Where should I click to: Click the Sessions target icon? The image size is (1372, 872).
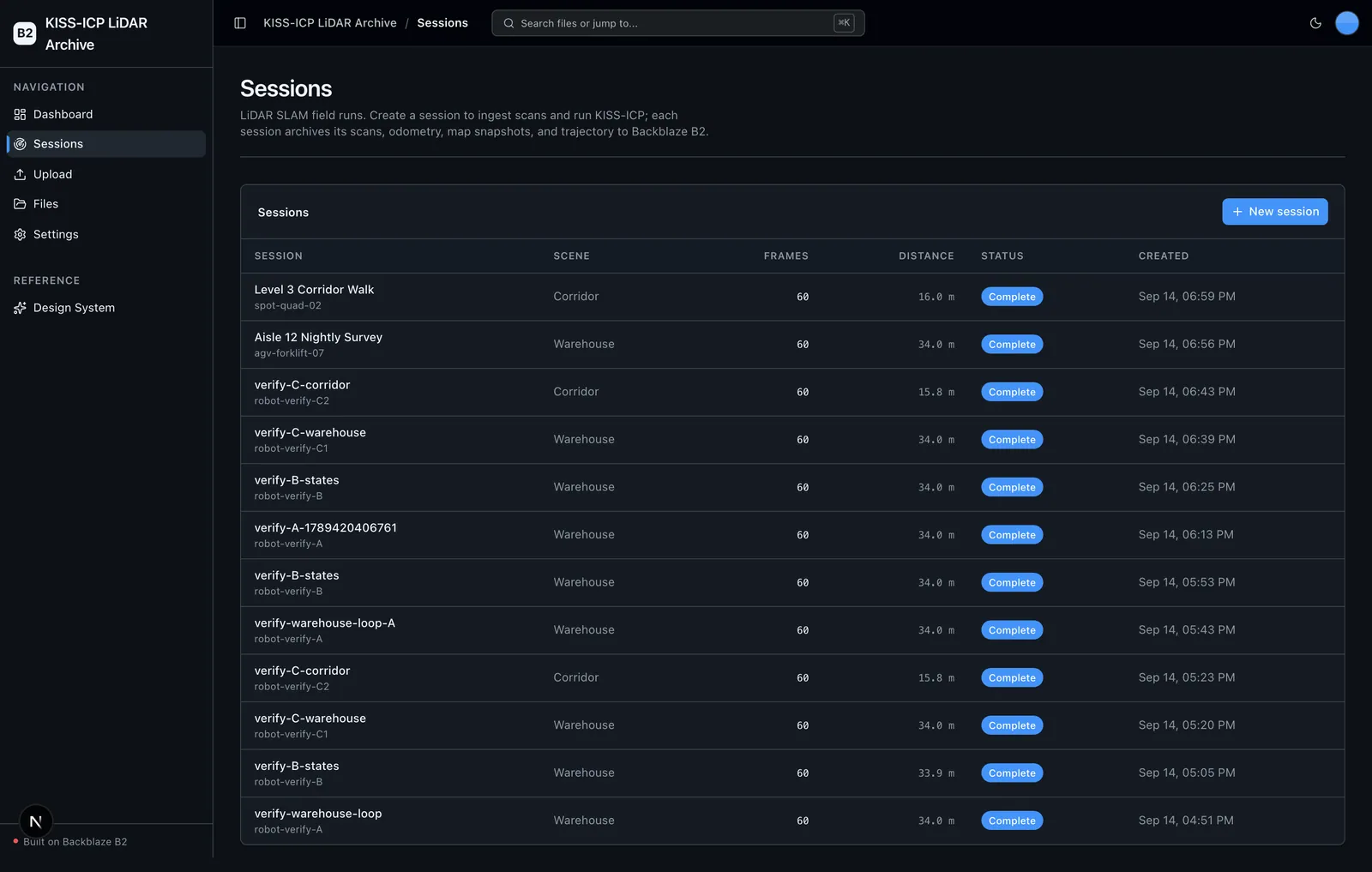20,144
